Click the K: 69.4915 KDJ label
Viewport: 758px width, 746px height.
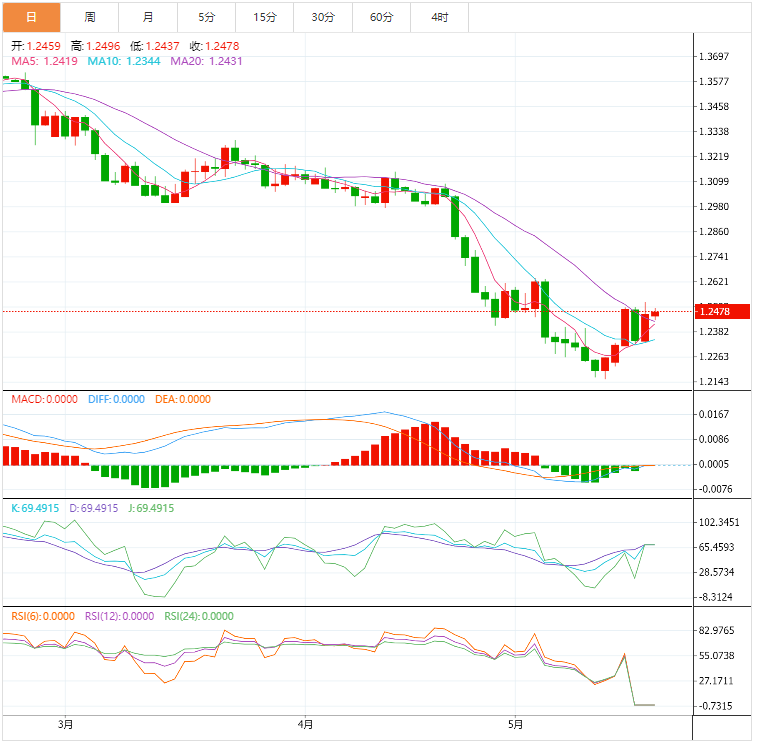[x=35, y=508]
